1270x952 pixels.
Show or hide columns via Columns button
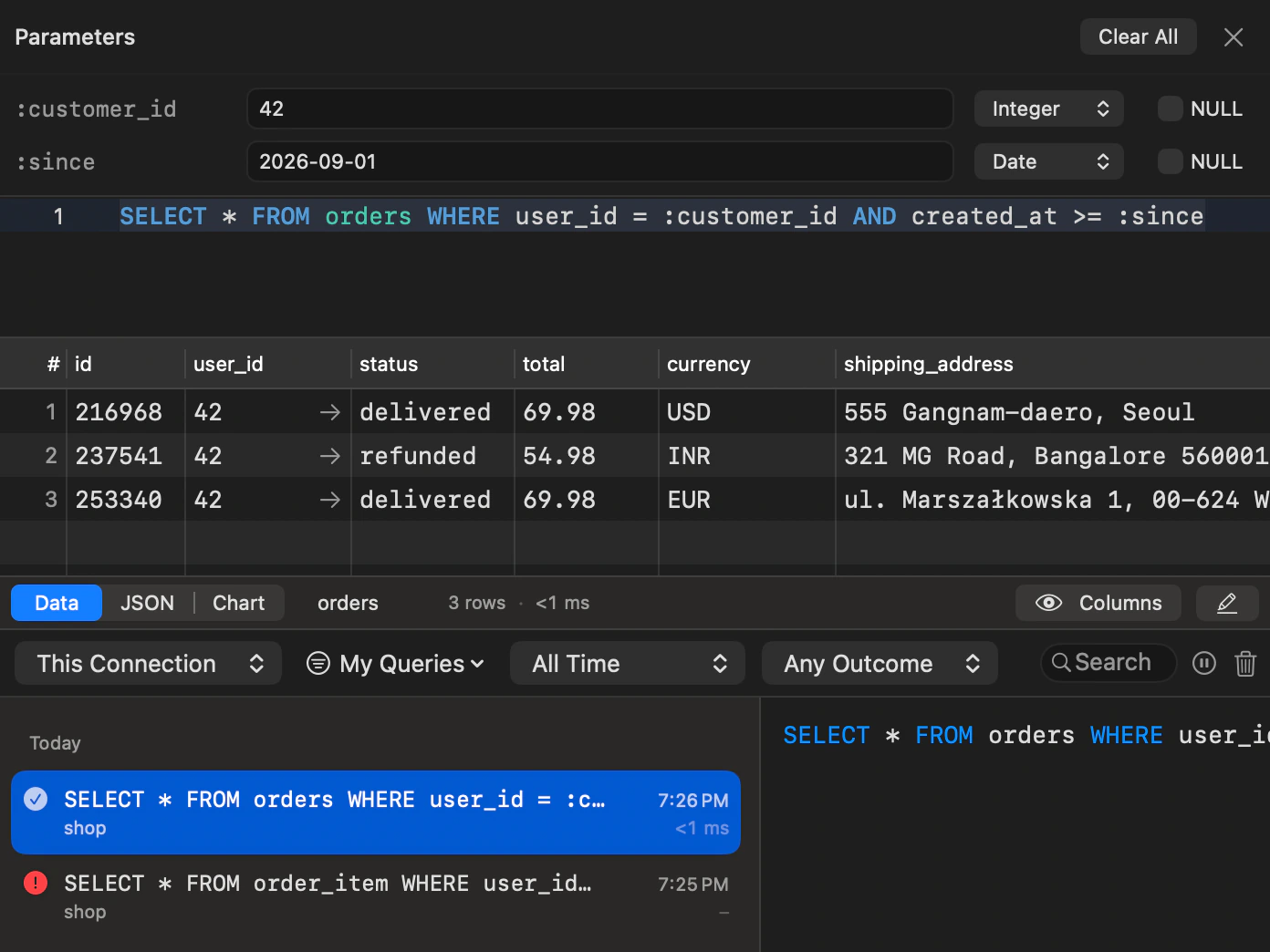click(x=1098, y=603)
